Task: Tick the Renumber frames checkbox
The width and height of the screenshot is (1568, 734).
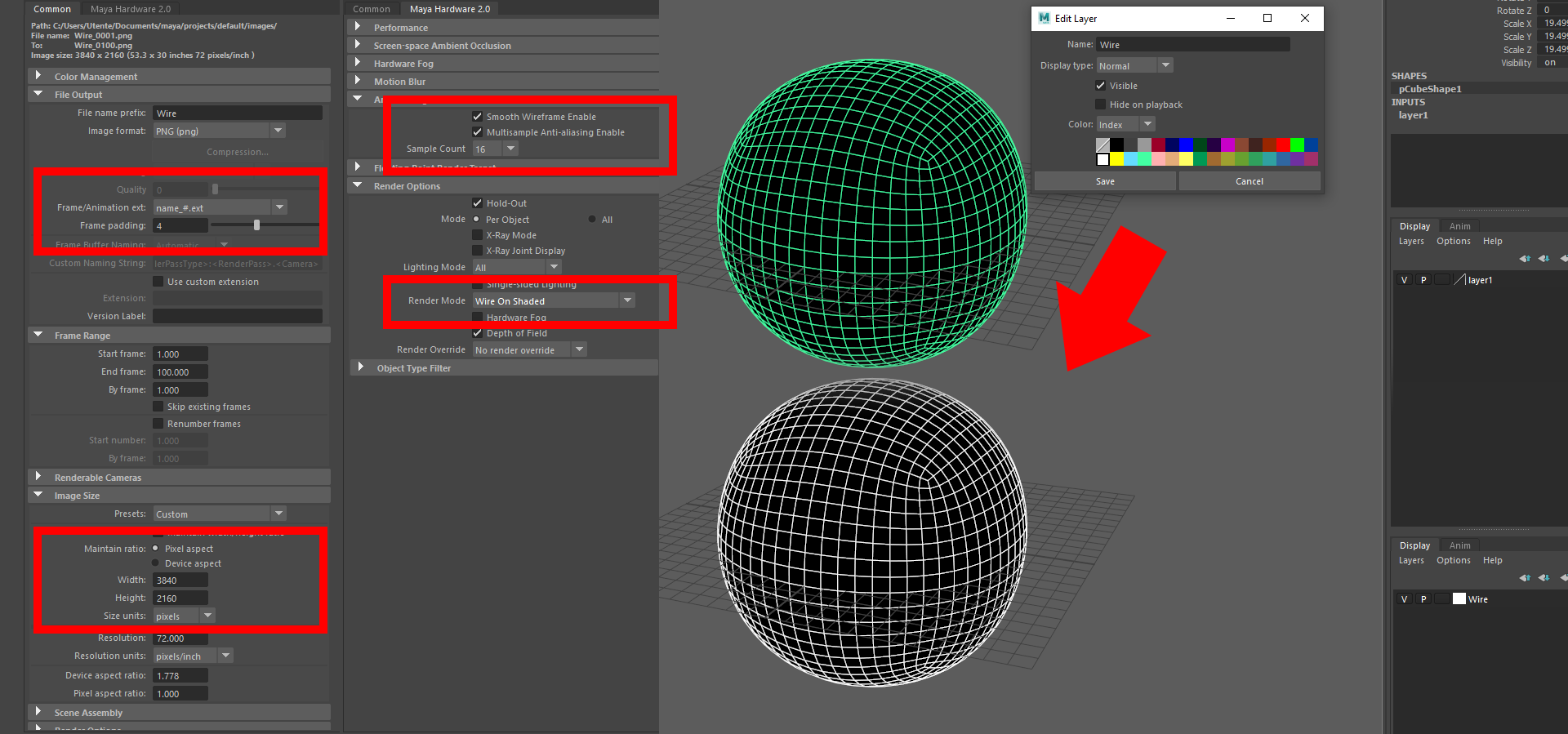Action: tap(158, 424)
